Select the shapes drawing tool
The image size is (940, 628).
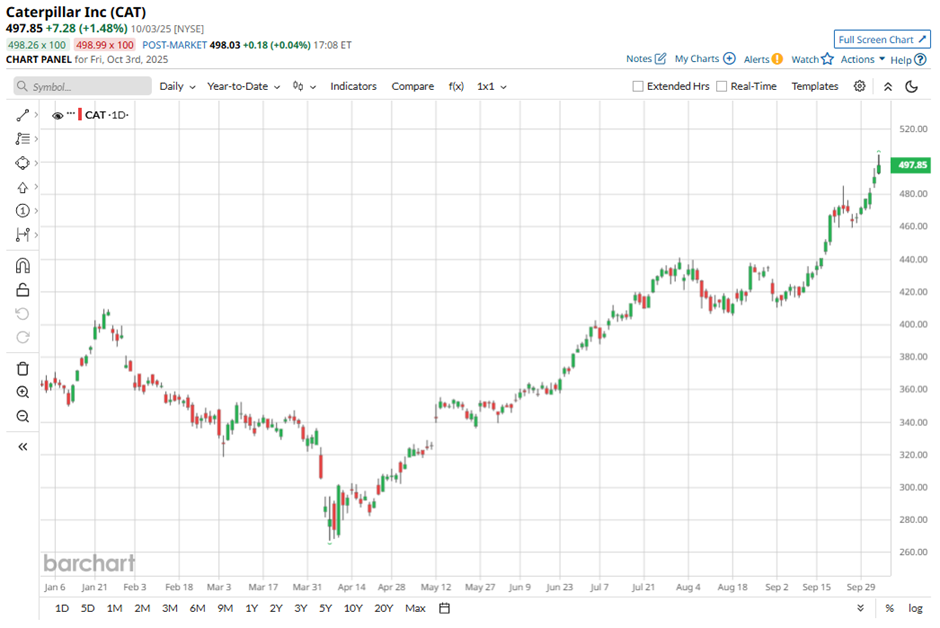coord(23,163)
